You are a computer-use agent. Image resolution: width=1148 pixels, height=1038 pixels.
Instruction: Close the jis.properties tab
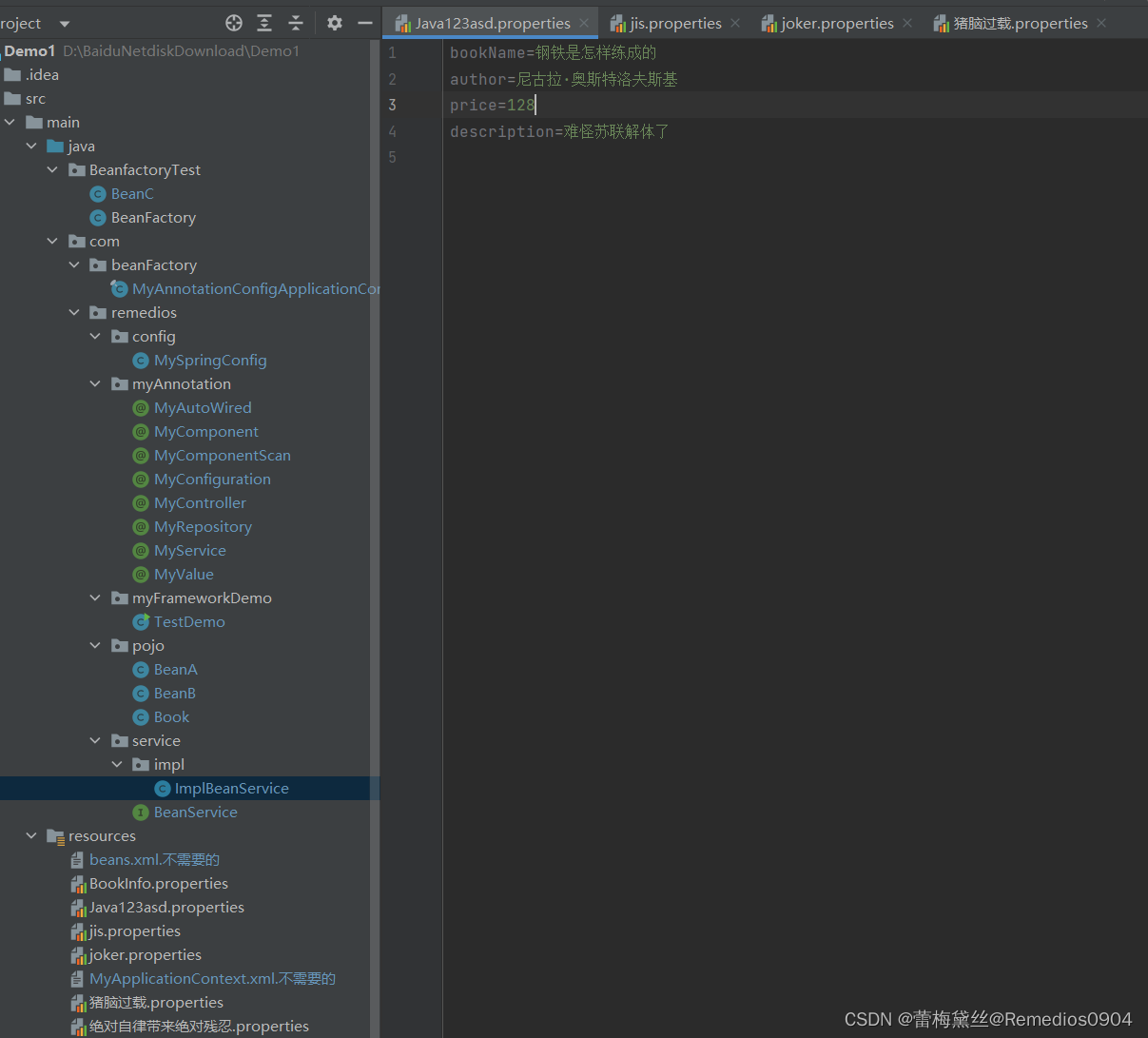click(735, 23)
